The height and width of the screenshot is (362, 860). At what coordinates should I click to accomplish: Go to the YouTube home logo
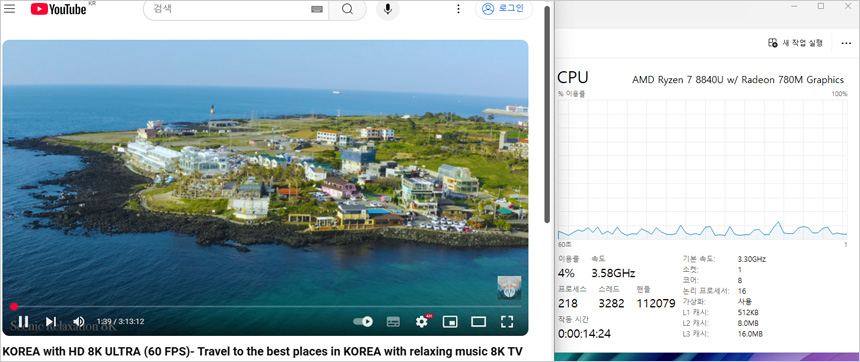pyautogui.click(x=58, y=9)
